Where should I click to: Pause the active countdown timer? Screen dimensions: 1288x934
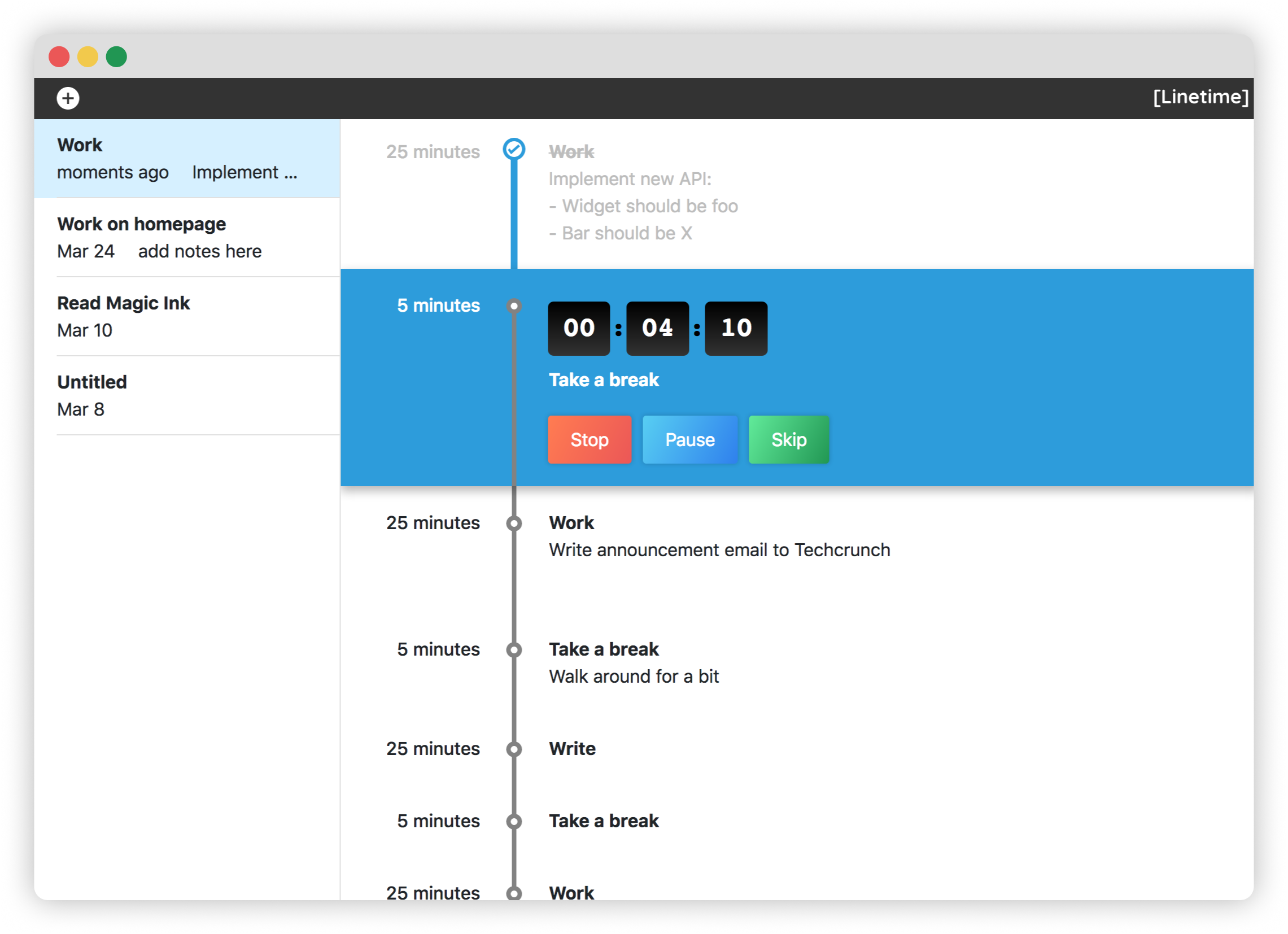[x=690, y=440]
